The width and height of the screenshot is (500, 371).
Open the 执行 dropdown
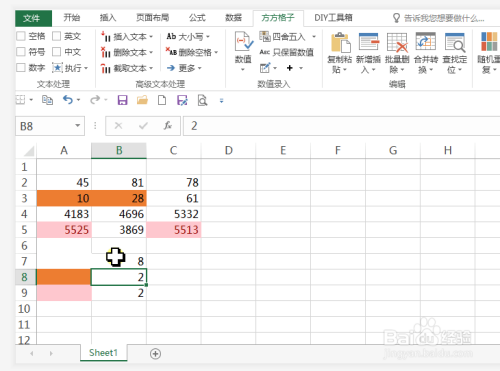70,68
